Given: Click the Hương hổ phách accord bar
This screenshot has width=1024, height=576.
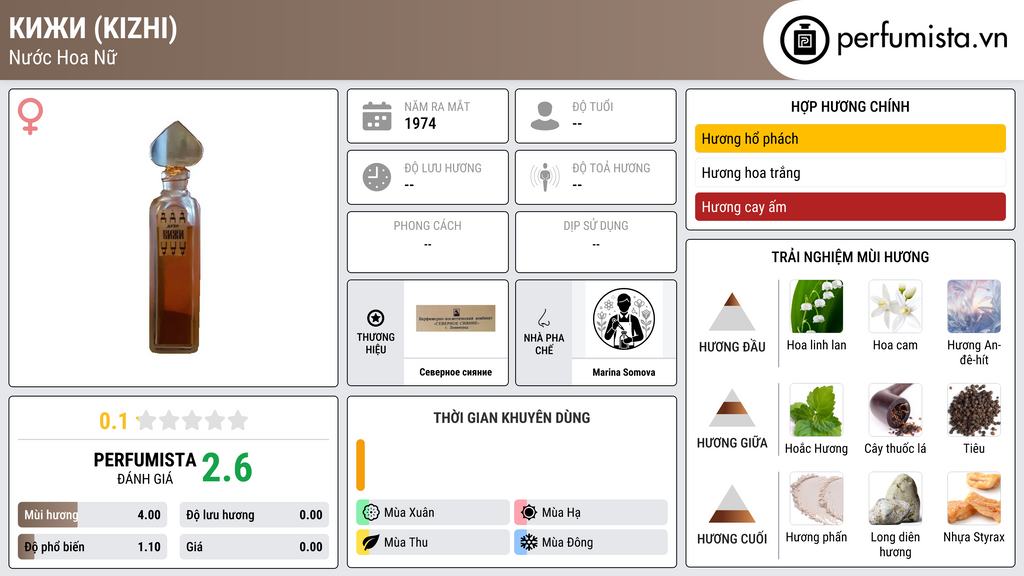Looking at the screenshot, I should (x=850, y=138).
